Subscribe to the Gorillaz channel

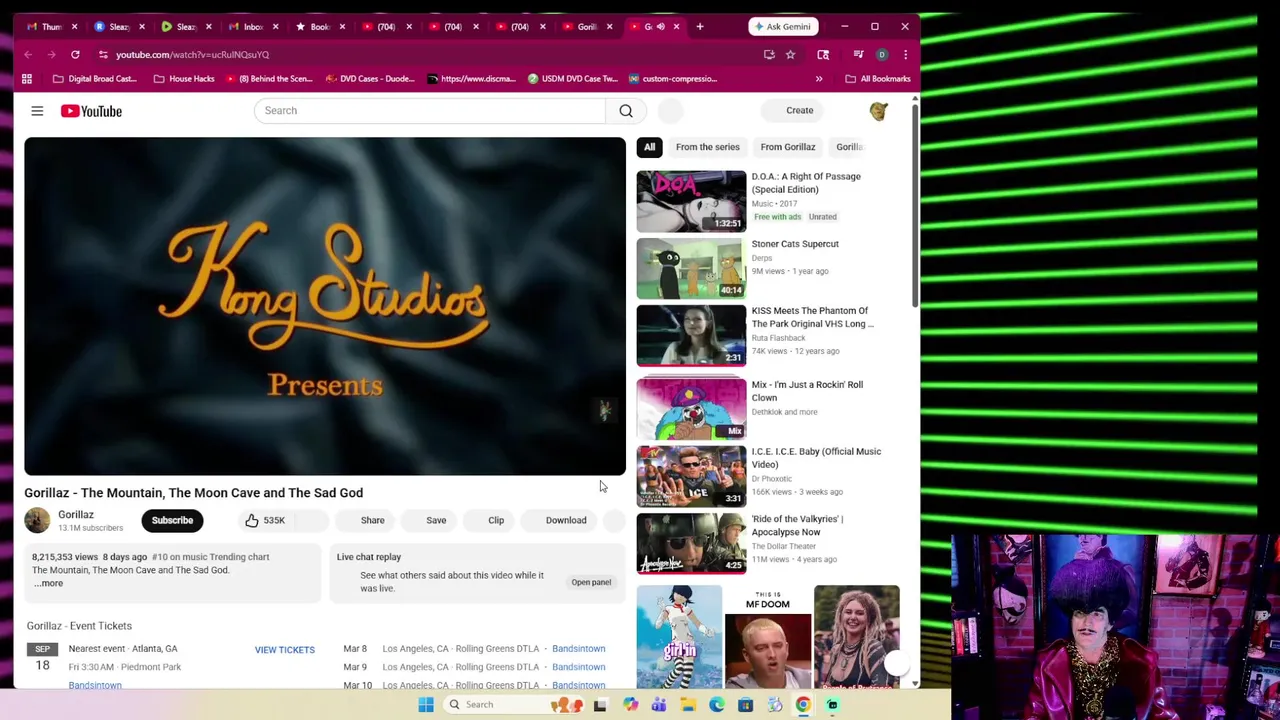(172, 520)
